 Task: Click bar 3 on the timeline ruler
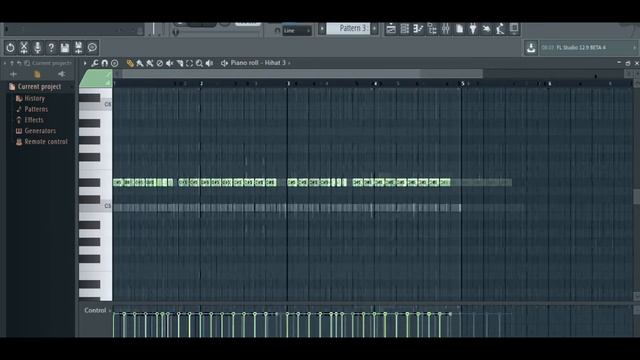289,84
